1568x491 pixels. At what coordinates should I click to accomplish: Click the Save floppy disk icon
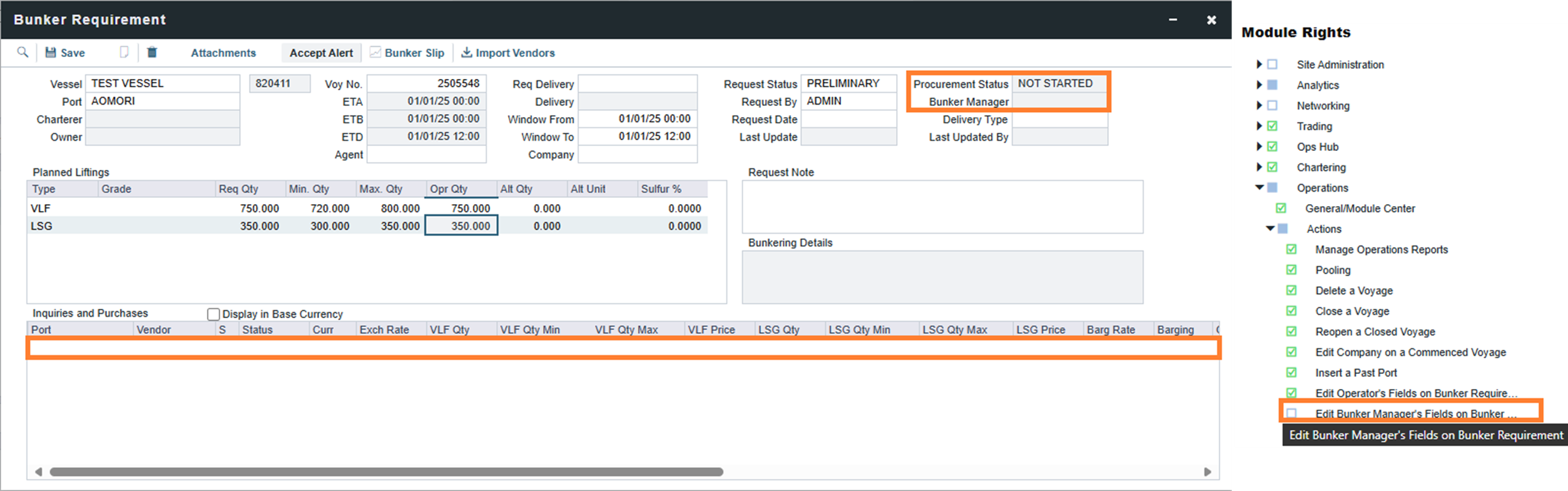coord(51,53)
